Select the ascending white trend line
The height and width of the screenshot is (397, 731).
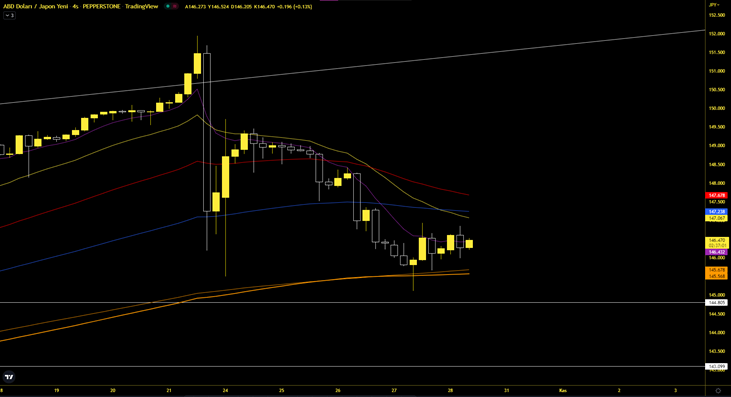click(x=352, y=67)
